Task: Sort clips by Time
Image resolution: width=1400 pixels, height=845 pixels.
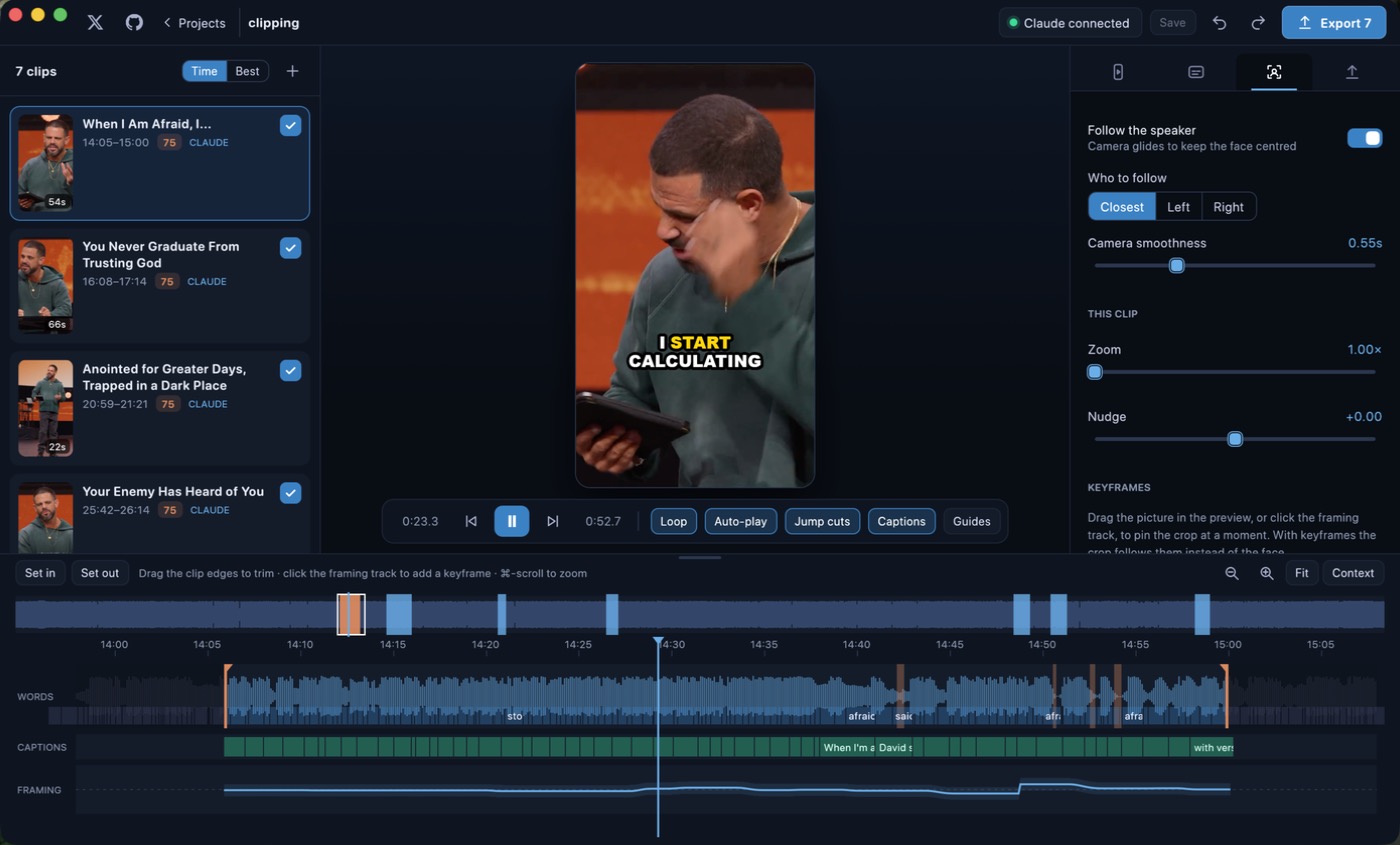Action: (x=204, y=71)
